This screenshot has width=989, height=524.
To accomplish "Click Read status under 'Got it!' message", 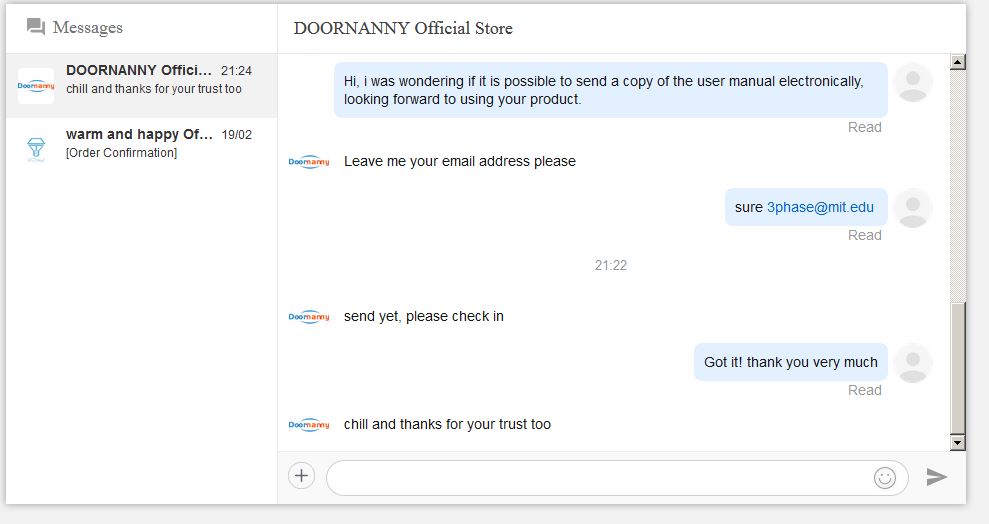I will tap(864, 390).
